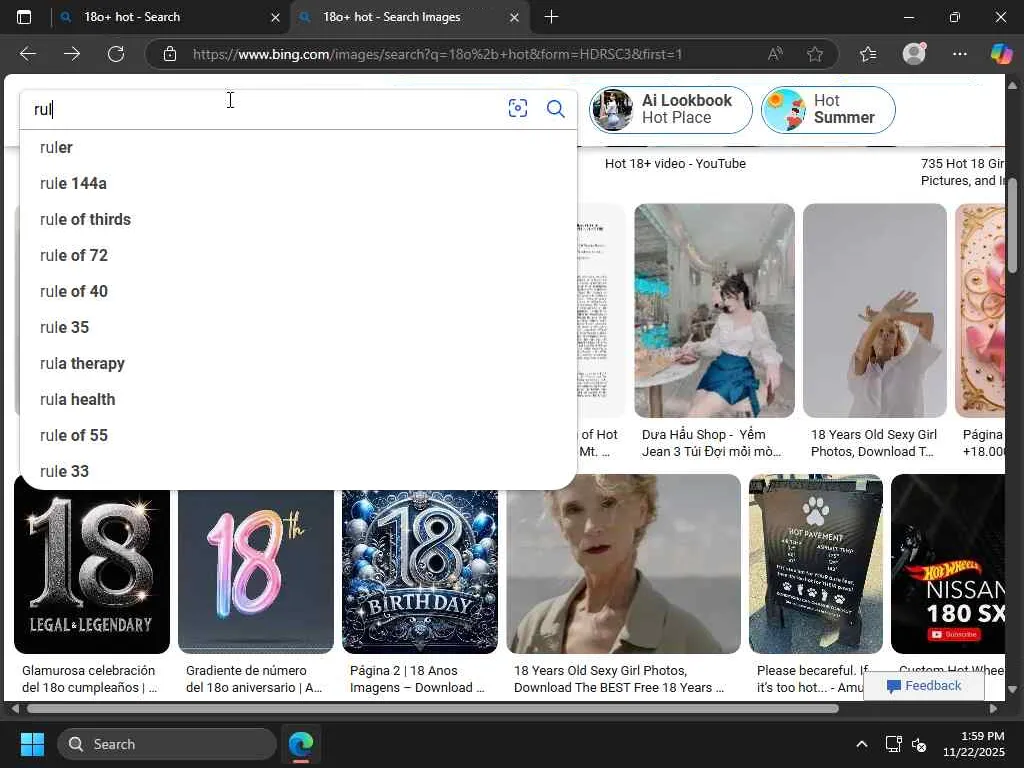The height and width of the screenshot is (768, 1024).
Task: Select 'rule of 55' suggestion
Action: (298, 435)
